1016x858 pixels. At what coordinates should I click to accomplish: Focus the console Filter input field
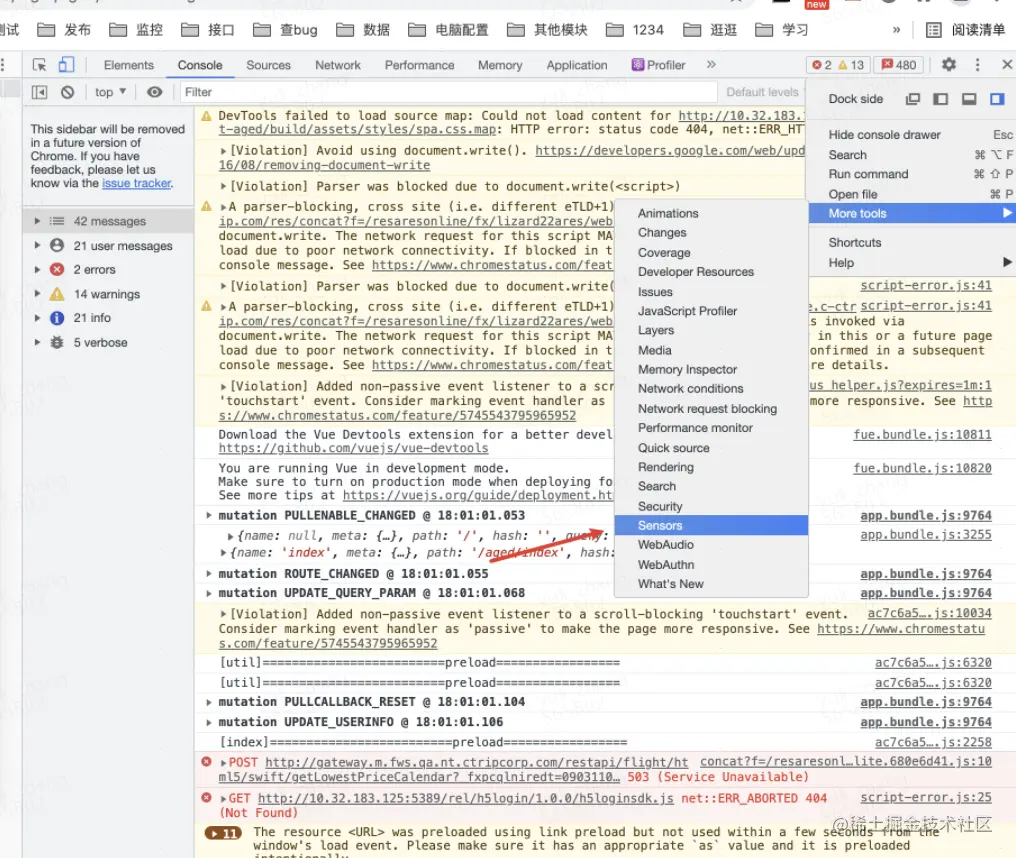point(448,92)
